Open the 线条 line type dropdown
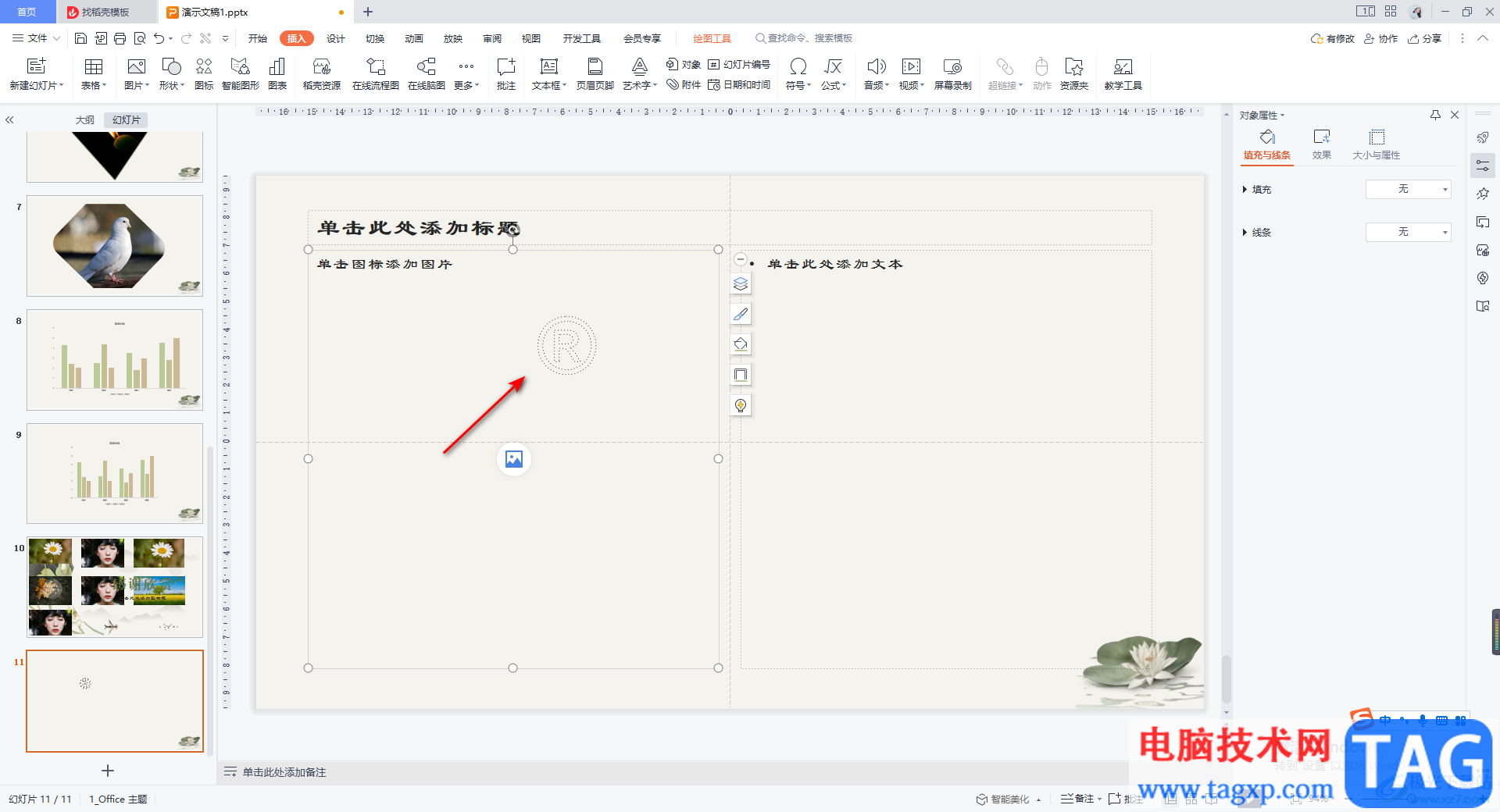 pos(1408,232)
